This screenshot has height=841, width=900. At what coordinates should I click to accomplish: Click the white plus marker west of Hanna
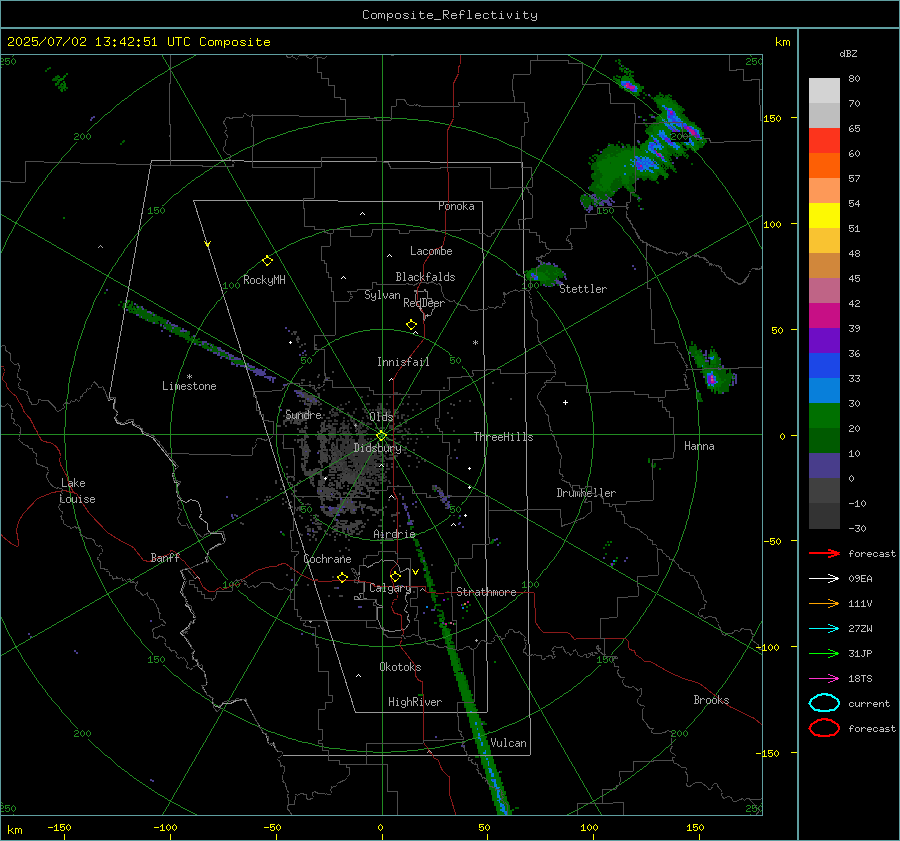[565, 402]
